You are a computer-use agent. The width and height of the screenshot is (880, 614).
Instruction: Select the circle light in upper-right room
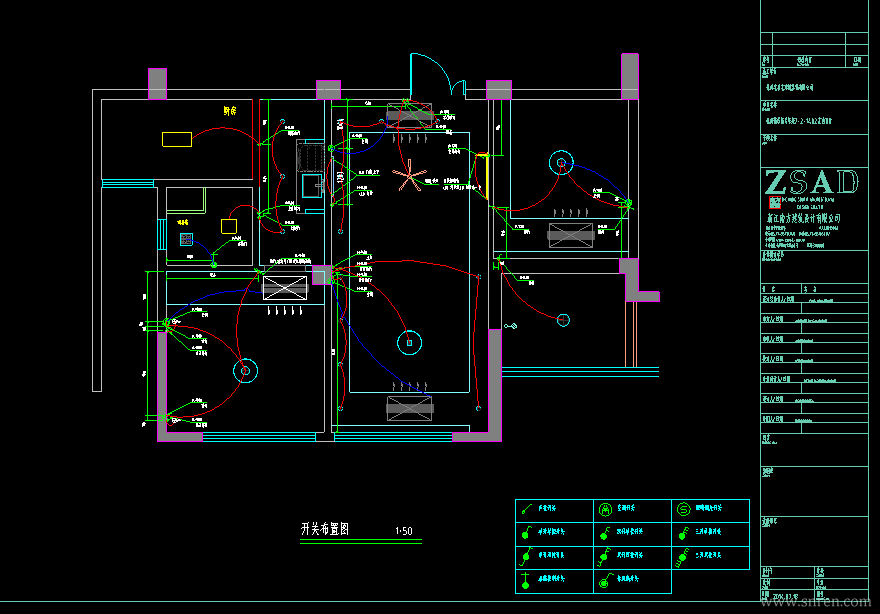[561, 163]
